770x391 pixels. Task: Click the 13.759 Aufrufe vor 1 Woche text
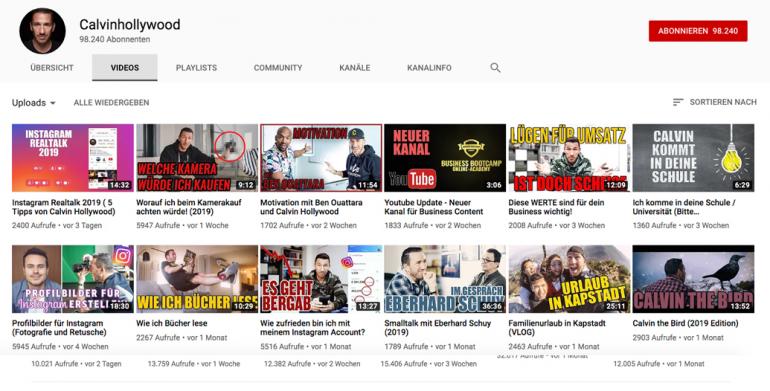[x=194, y=364]
